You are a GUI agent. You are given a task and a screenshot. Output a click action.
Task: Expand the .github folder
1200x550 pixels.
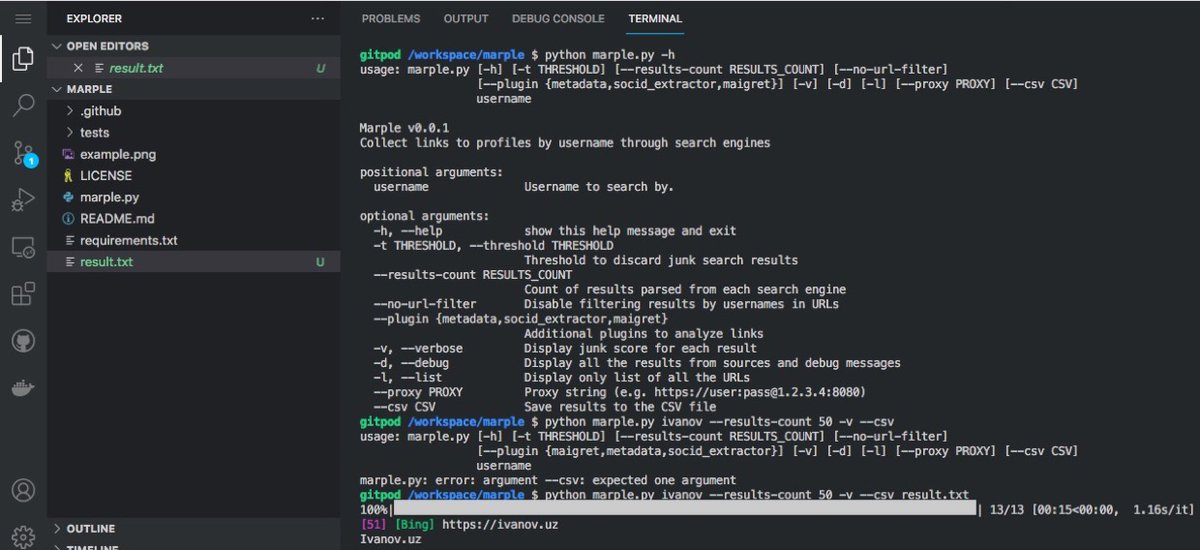click(70, 111)
